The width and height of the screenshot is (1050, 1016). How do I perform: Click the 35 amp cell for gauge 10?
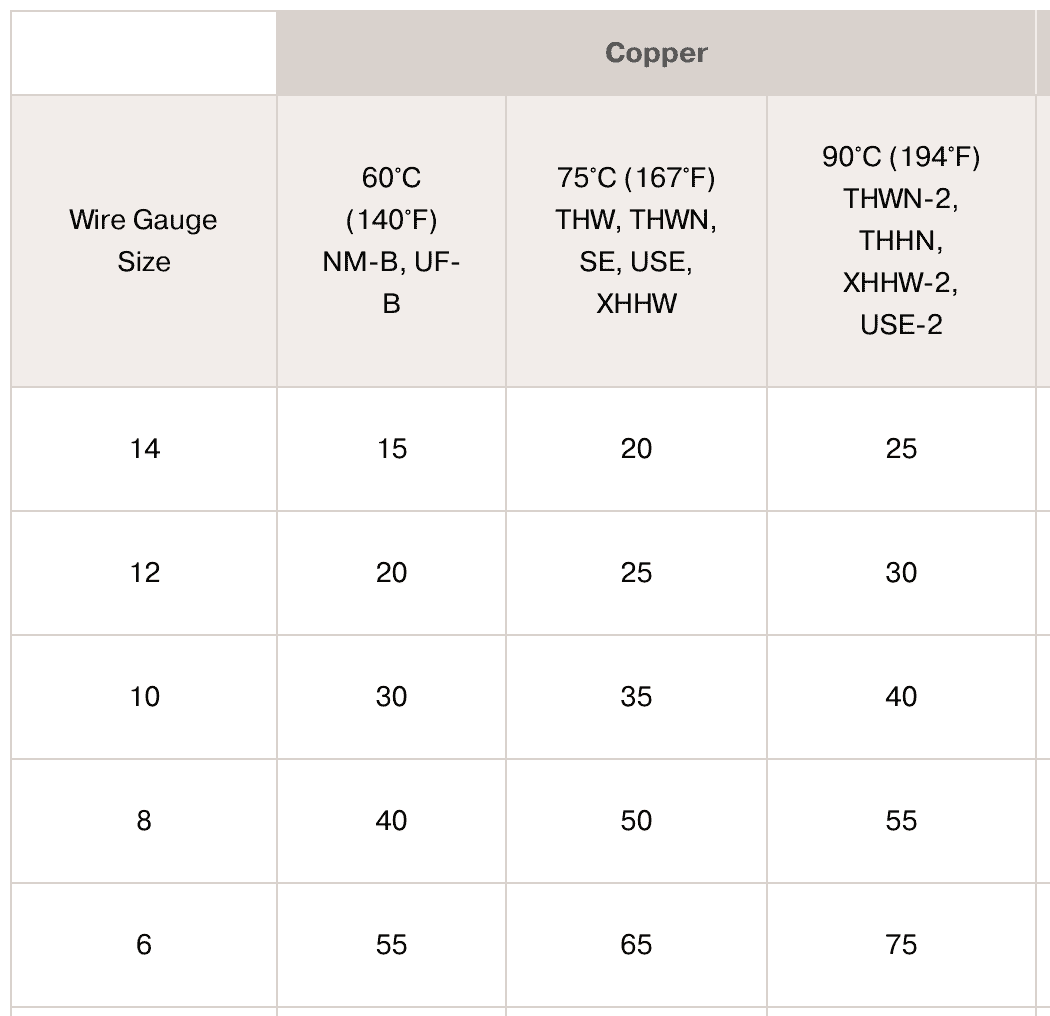(636, 697)
